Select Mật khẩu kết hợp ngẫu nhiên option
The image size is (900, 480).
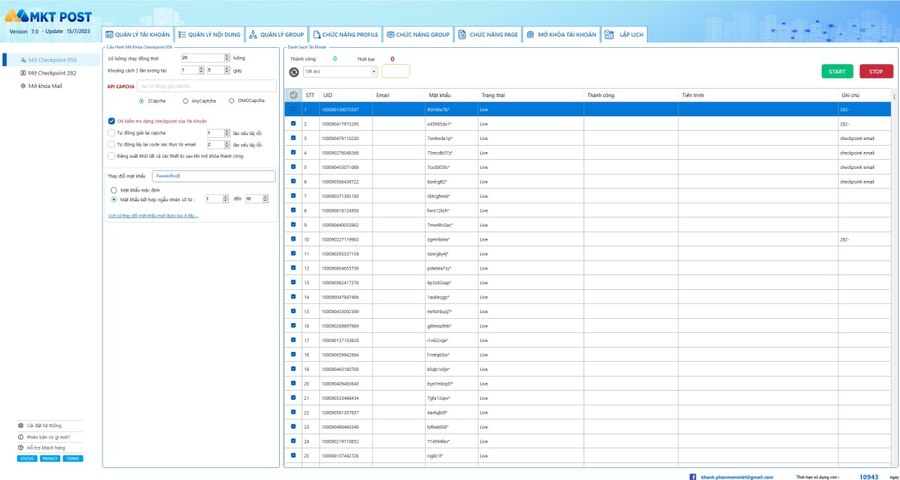[x=114, y=199]
